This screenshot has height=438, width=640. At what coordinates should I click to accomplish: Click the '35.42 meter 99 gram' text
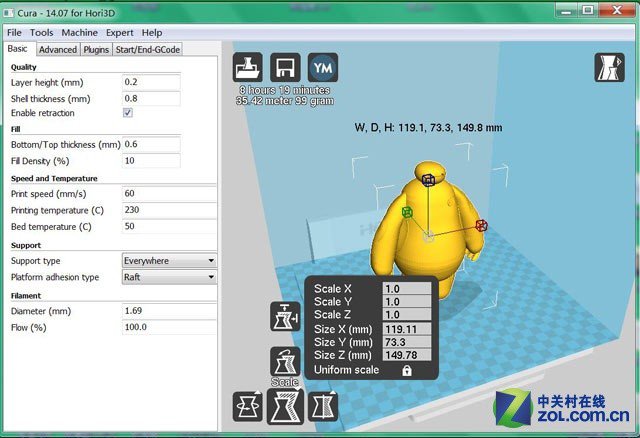pos(285,101)
